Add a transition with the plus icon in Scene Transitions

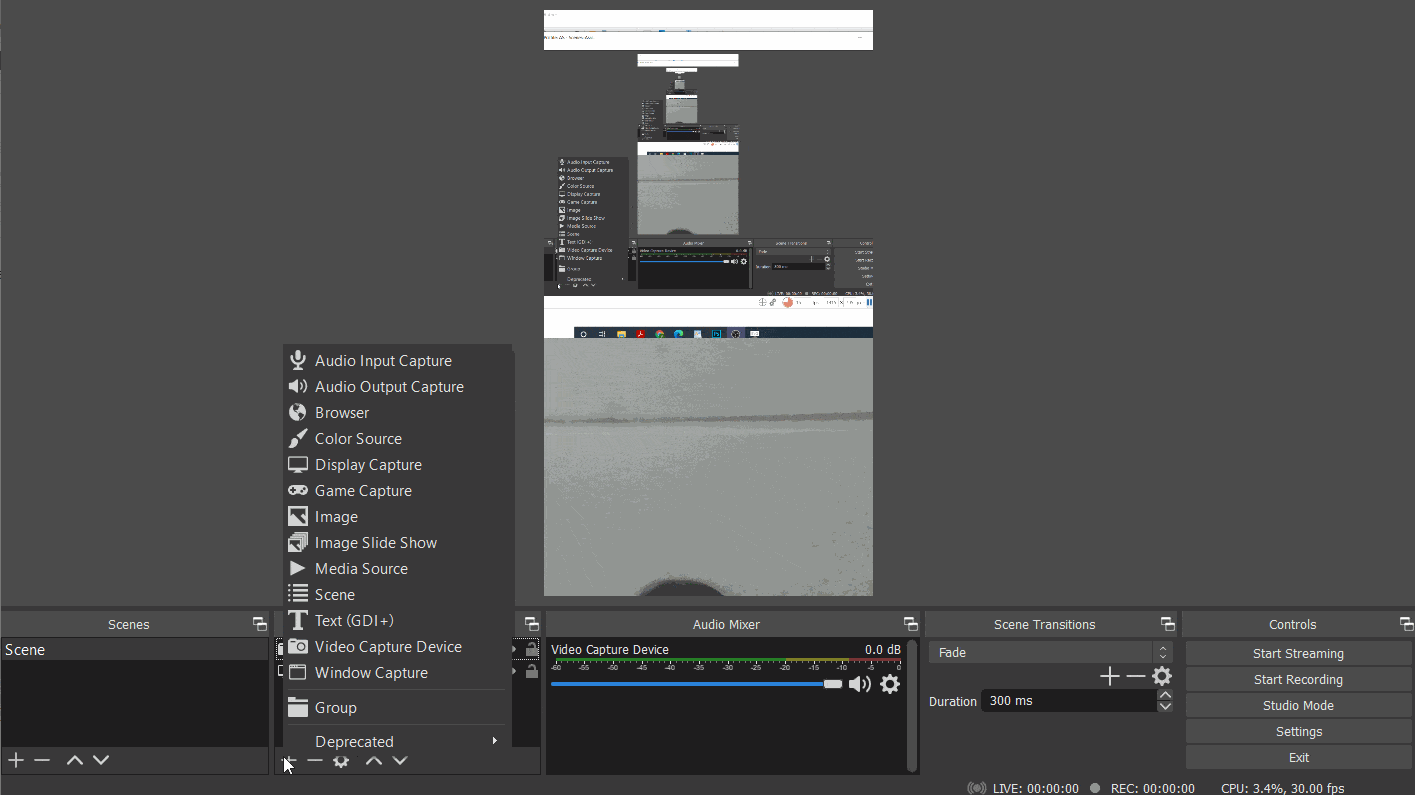point(1109,677)
